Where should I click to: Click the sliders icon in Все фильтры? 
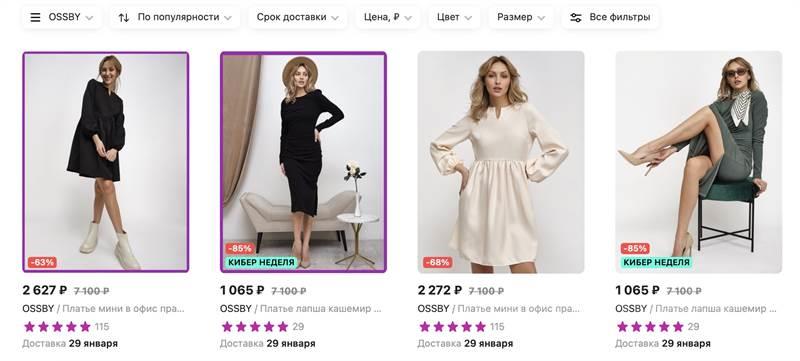click(x=576, y=17)
